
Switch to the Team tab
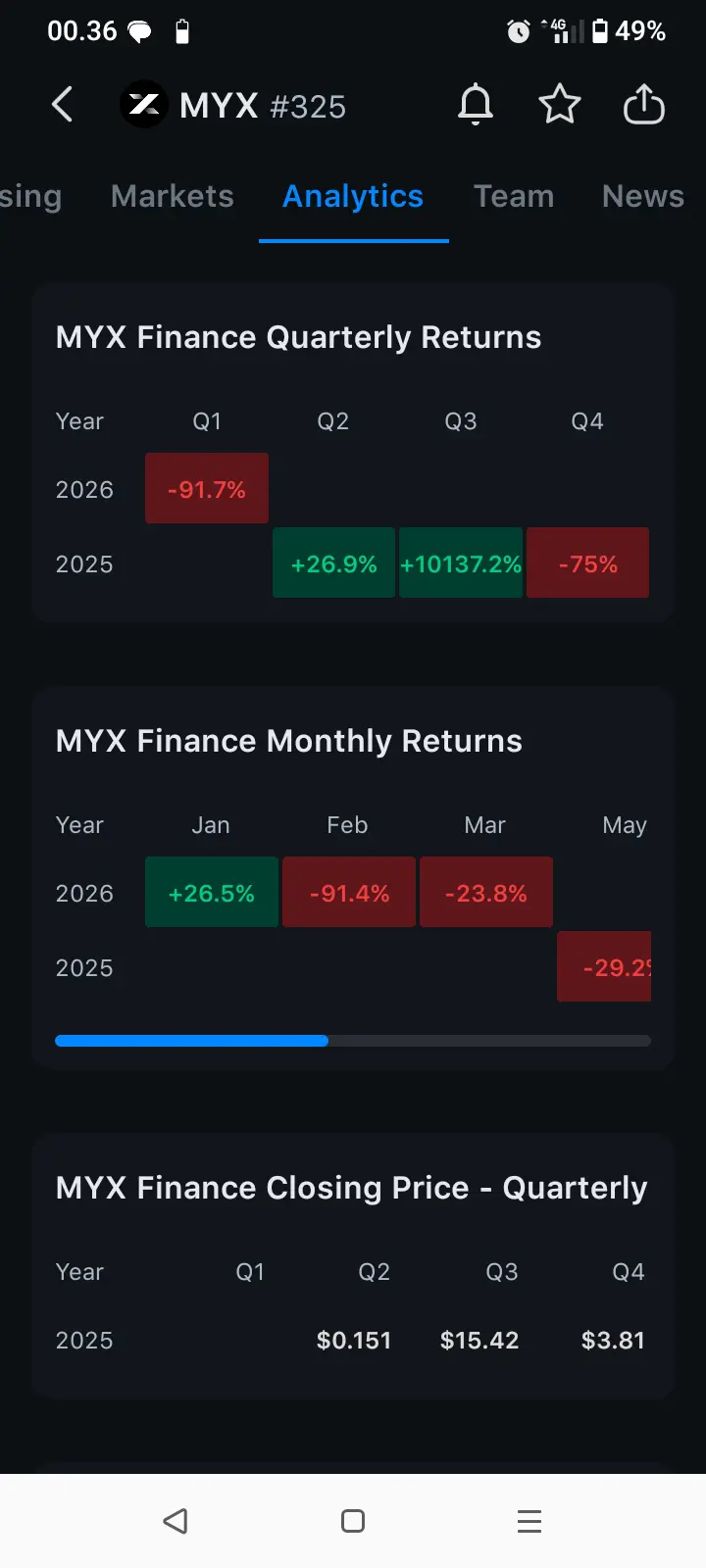514,197
